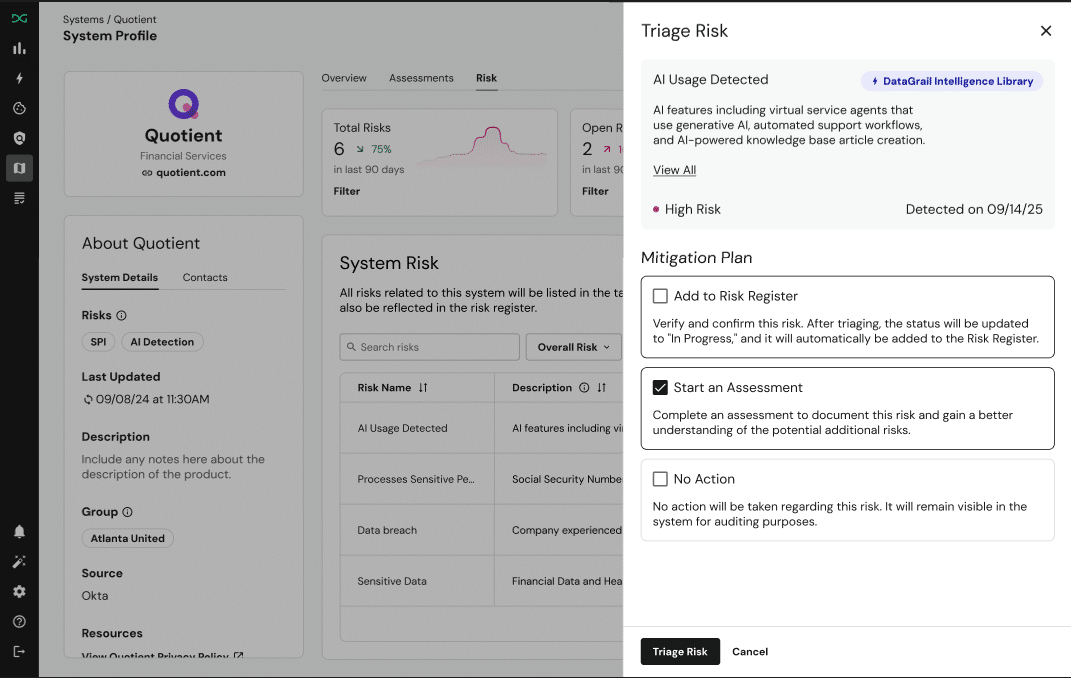Open the settings gear in sidebar
The width and height of the screenshot is (1071, 678).
point(19,592)
